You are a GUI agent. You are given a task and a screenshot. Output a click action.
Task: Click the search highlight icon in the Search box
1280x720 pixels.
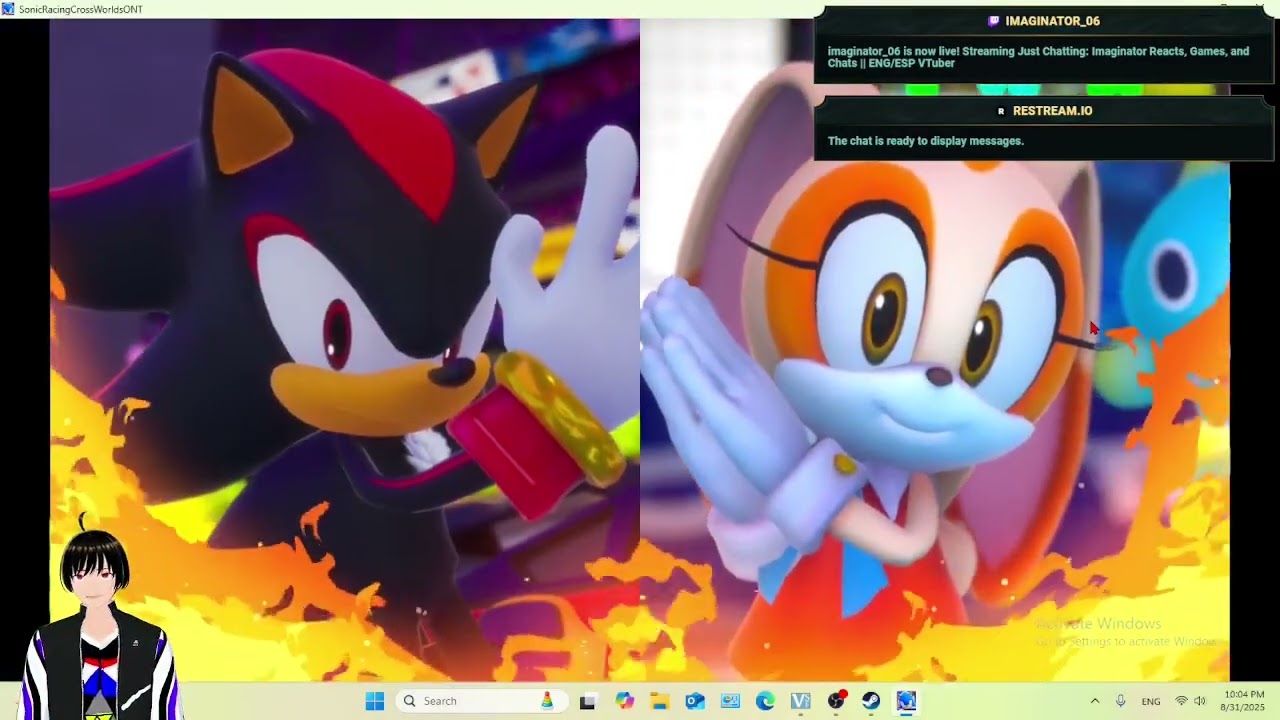547,701
